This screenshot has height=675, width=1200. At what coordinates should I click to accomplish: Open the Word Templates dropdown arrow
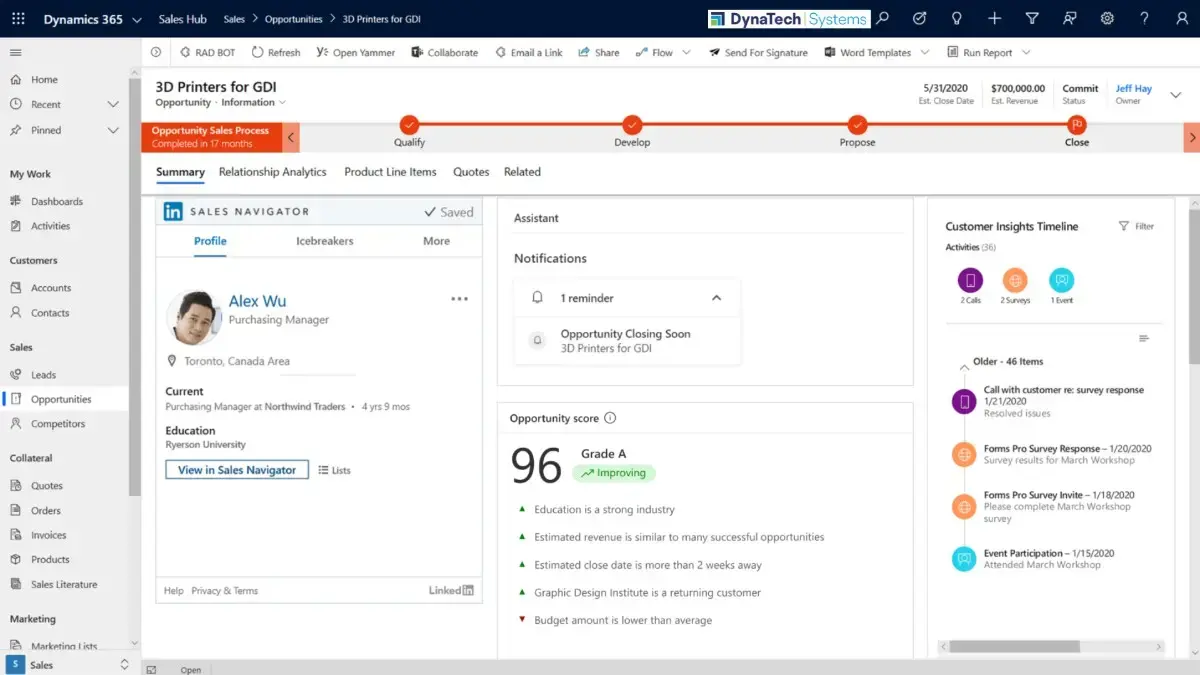[x=924, y=52]
